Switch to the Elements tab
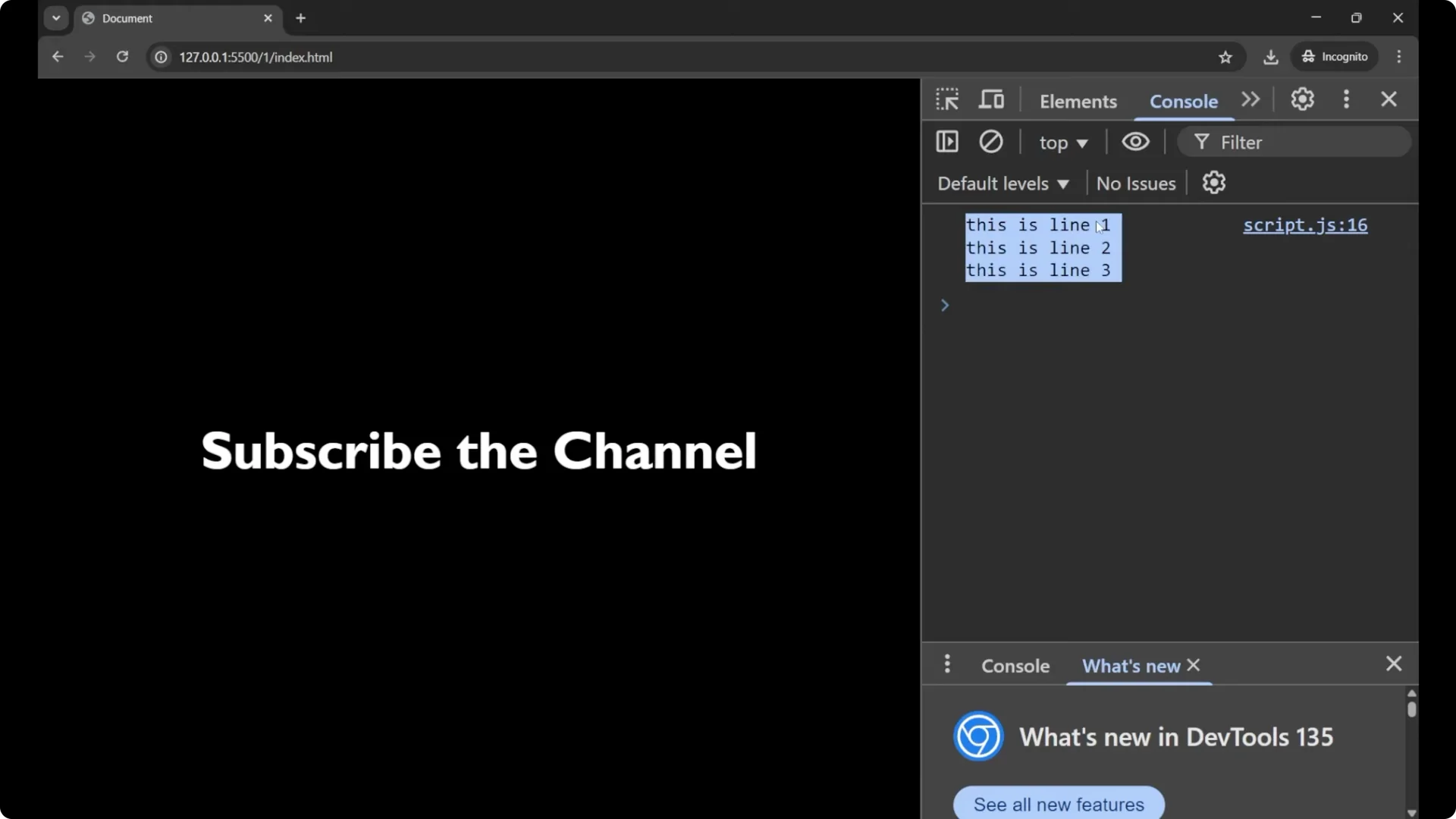Image resolution: width=1456 pixels, height=819 pixels. 1078,101
